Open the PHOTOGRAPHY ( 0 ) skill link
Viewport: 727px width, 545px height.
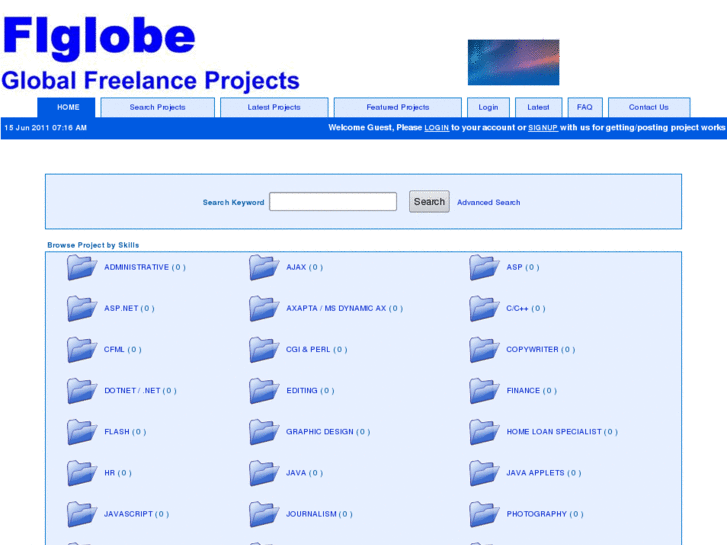(545, 514)
